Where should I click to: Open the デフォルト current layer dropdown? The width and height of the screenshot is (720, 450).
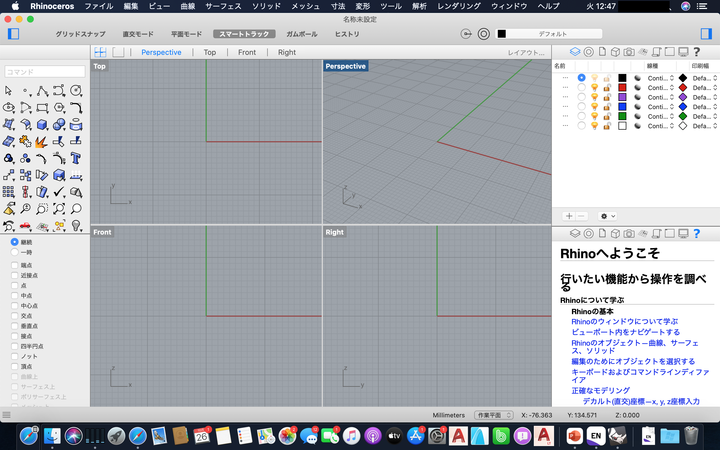[549, 34]
